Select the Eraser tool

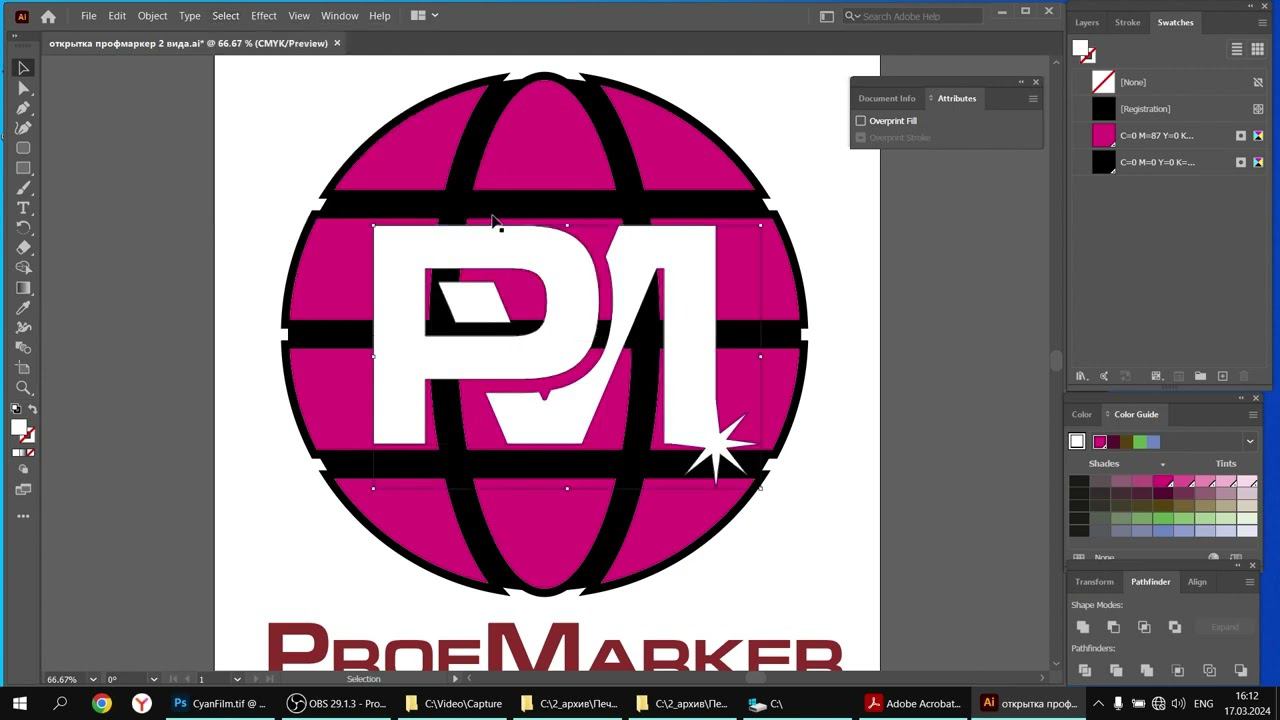click(x=23, y=248)
